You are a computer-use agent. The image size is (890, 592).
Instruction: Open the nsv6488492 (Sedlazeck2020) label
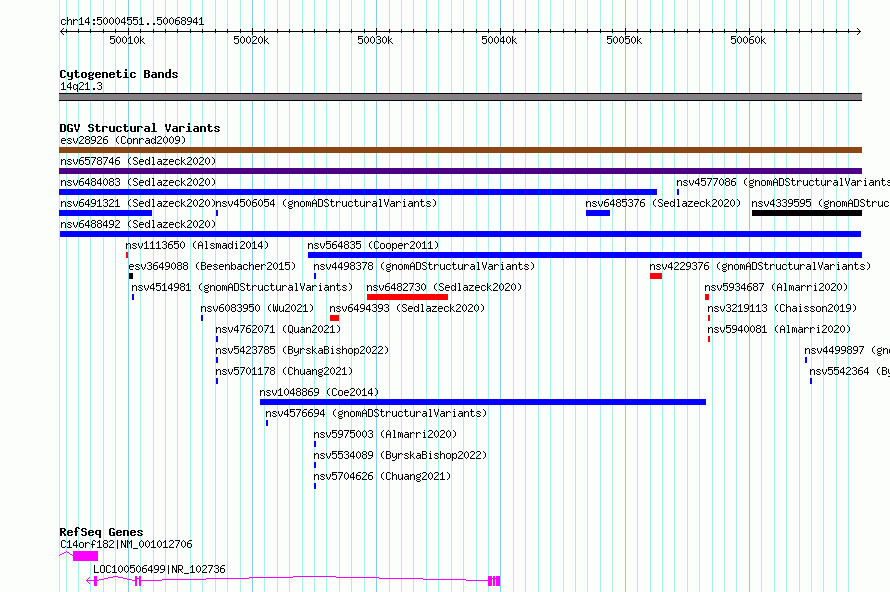(138, 224)
